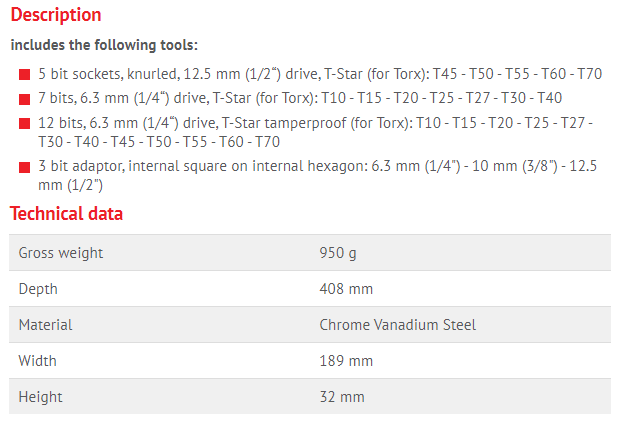This screenshot has width=617, height=421.
Task: Click the 5 bit sockets description text
Action: tap(320, 74)
